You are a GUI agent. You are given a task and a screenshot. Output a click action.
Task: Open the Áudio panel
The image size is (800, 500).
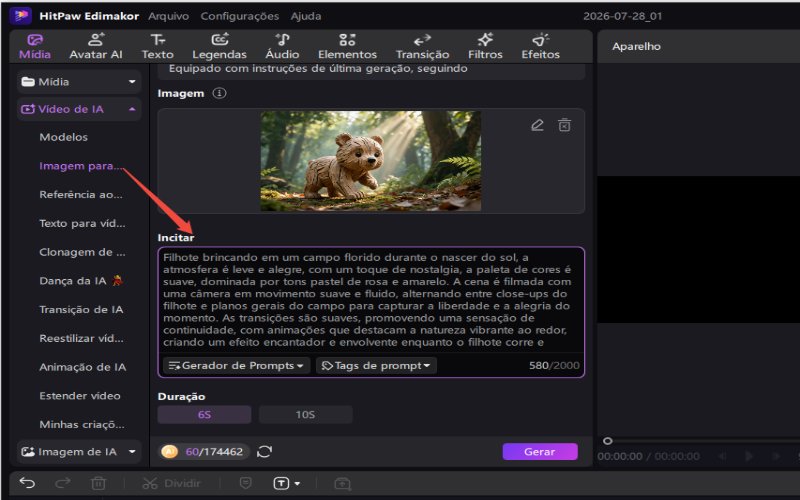pos(282,46)
